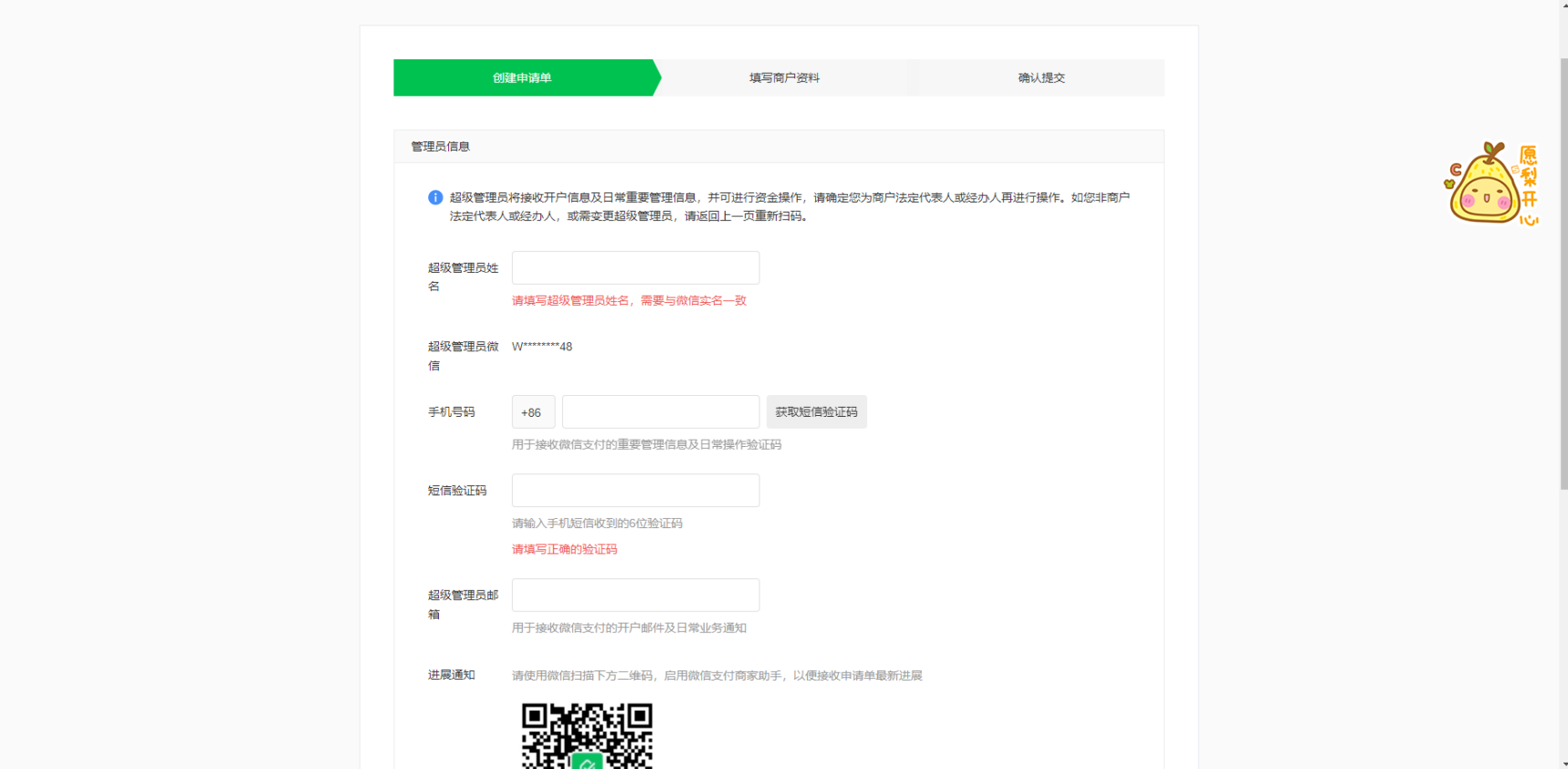The width and height of the screenshot is (1568, 769).
Task: Click the pear cartoon sticker on the right
Action: (1490, 183)
